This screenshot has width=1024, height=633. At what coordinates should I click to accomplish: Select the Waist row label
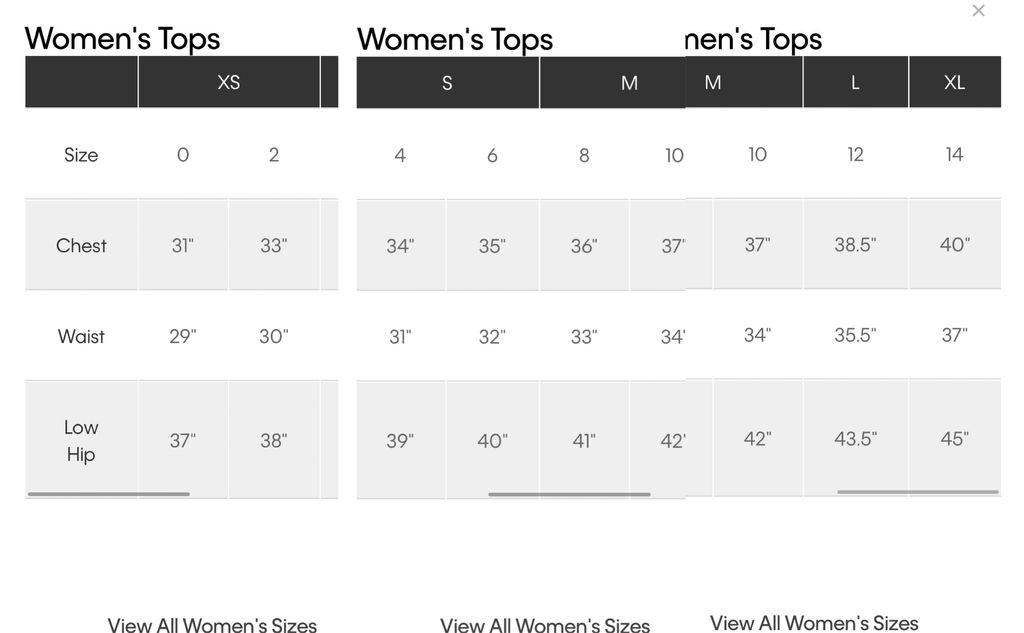coord(81,336)
